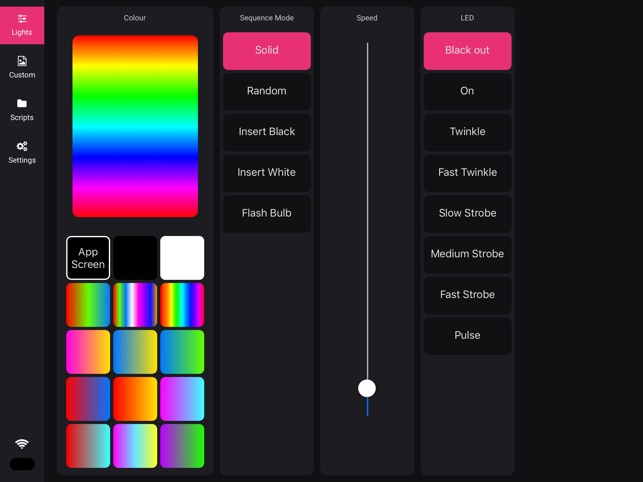The height and width of the screenshot is (482, 643).
Task: Select the full rainbow spectrum swatch
Action: click(x=182, y=305)
